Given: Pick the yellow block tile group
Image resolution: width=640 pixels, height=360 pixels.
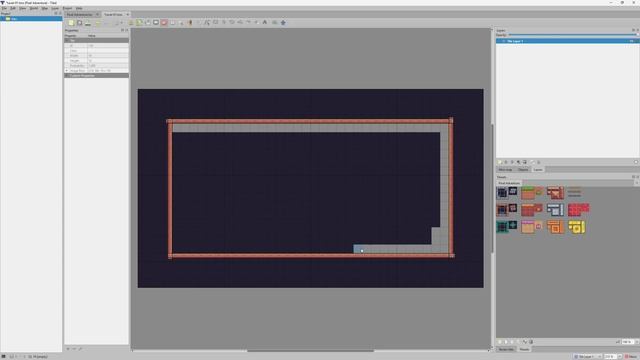Looking at the screenshot, I should 577,227.
